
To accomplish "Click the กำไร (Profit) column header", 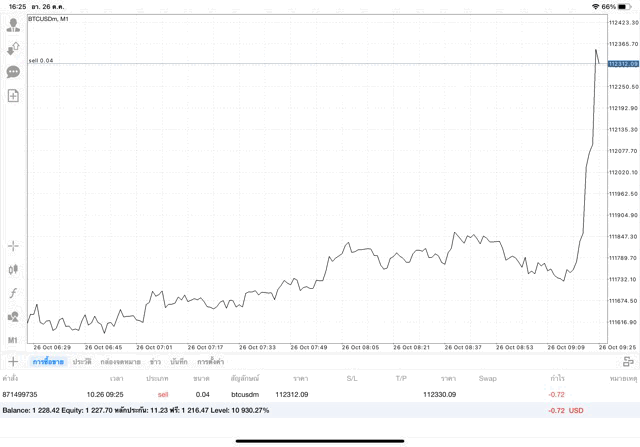I will coord(556,379).
